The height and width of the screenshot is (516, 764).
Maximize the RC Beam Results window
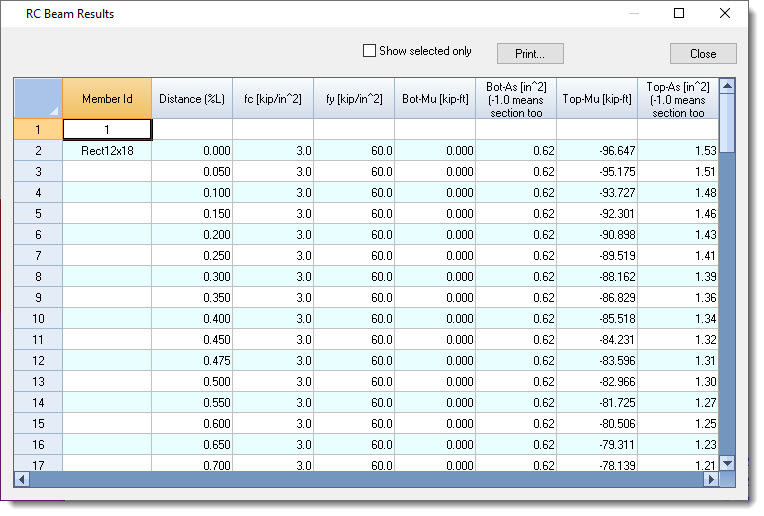click(679, 14)
